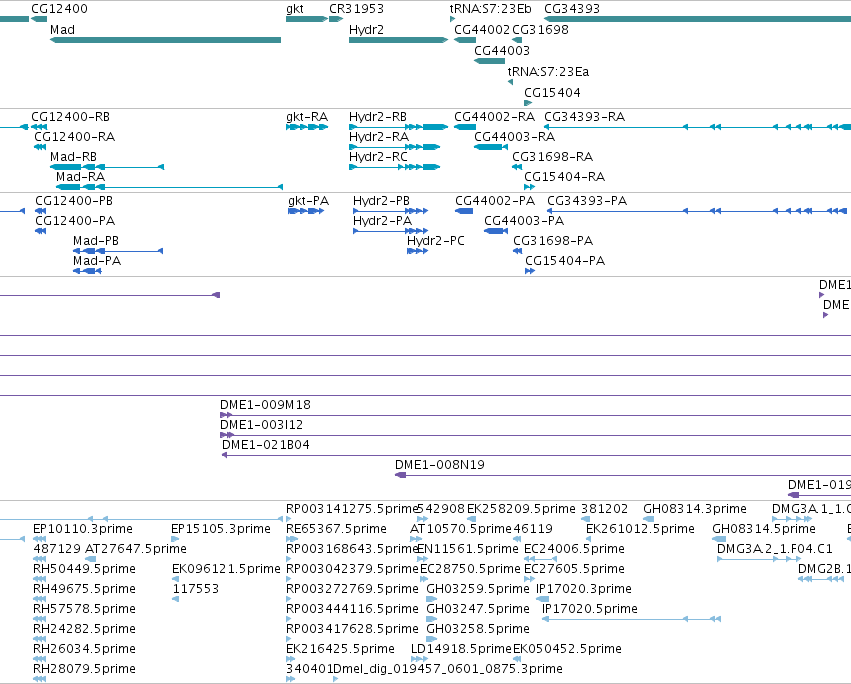Click the tRNA:S7:23Eb arrow glyph
The height and width of the screenshot is (684, 851).
click(x=452, y=19)
